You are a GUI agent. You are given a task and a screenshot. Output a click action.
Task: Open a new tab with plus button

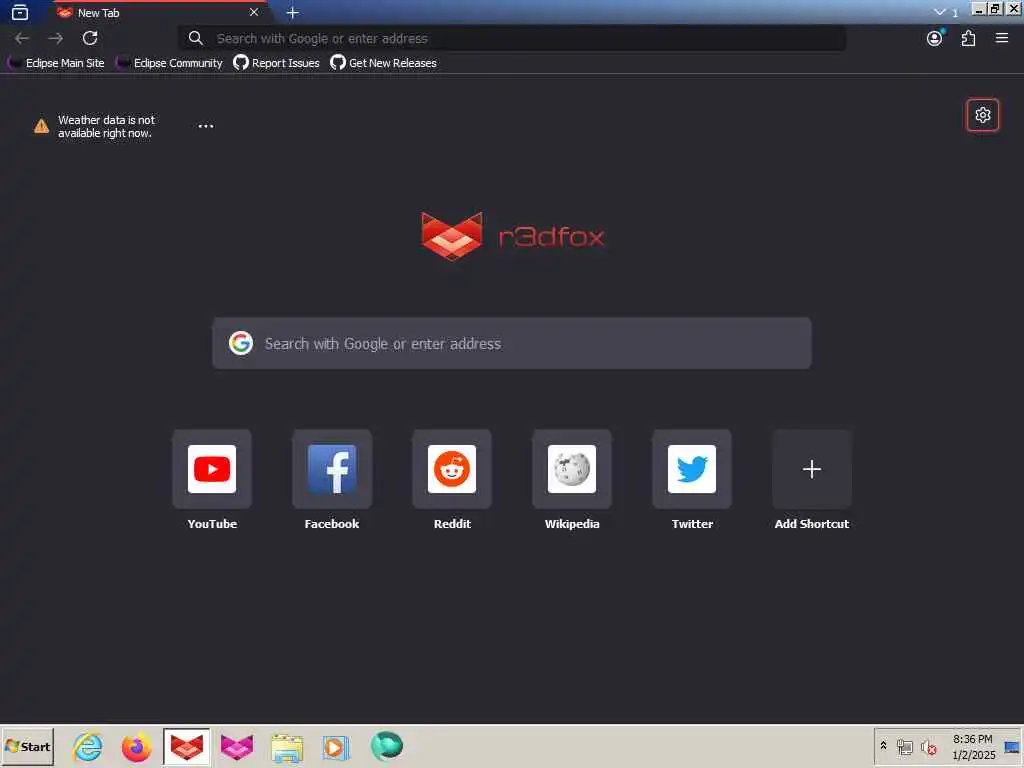point(293,12)
